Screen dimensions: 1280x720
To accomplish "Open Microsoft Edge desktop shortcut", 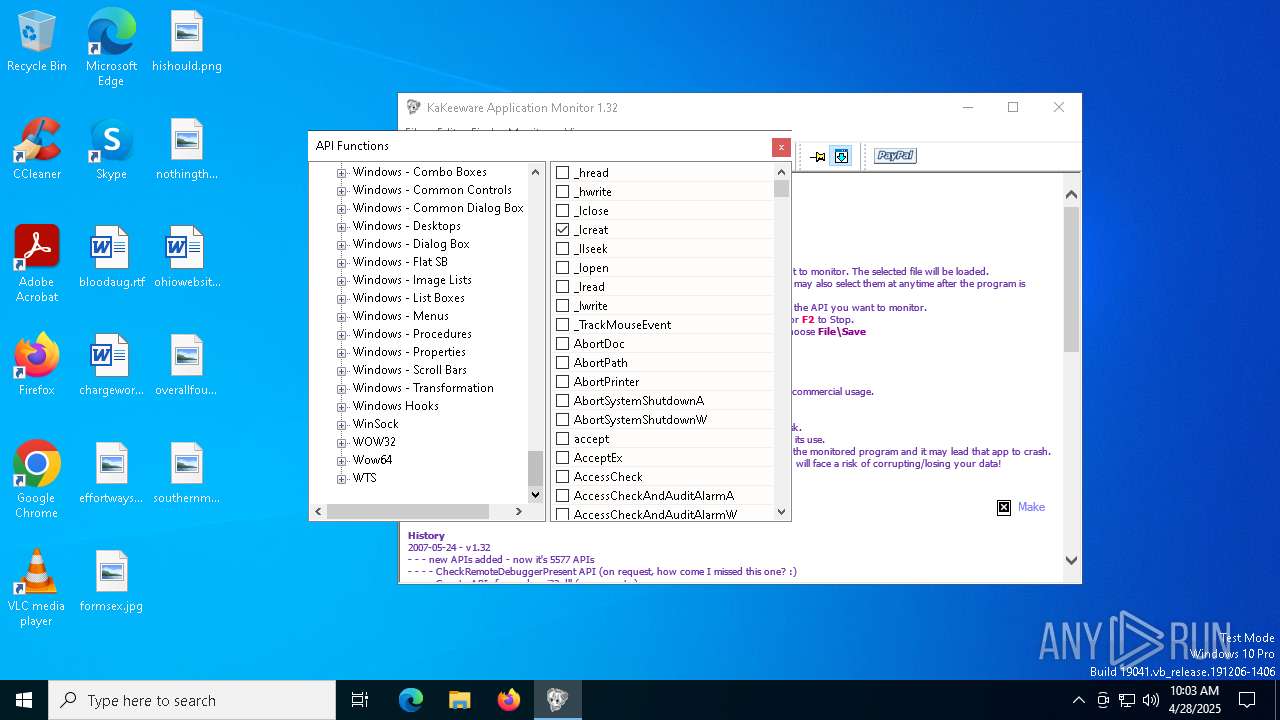I will pos(111,47).
